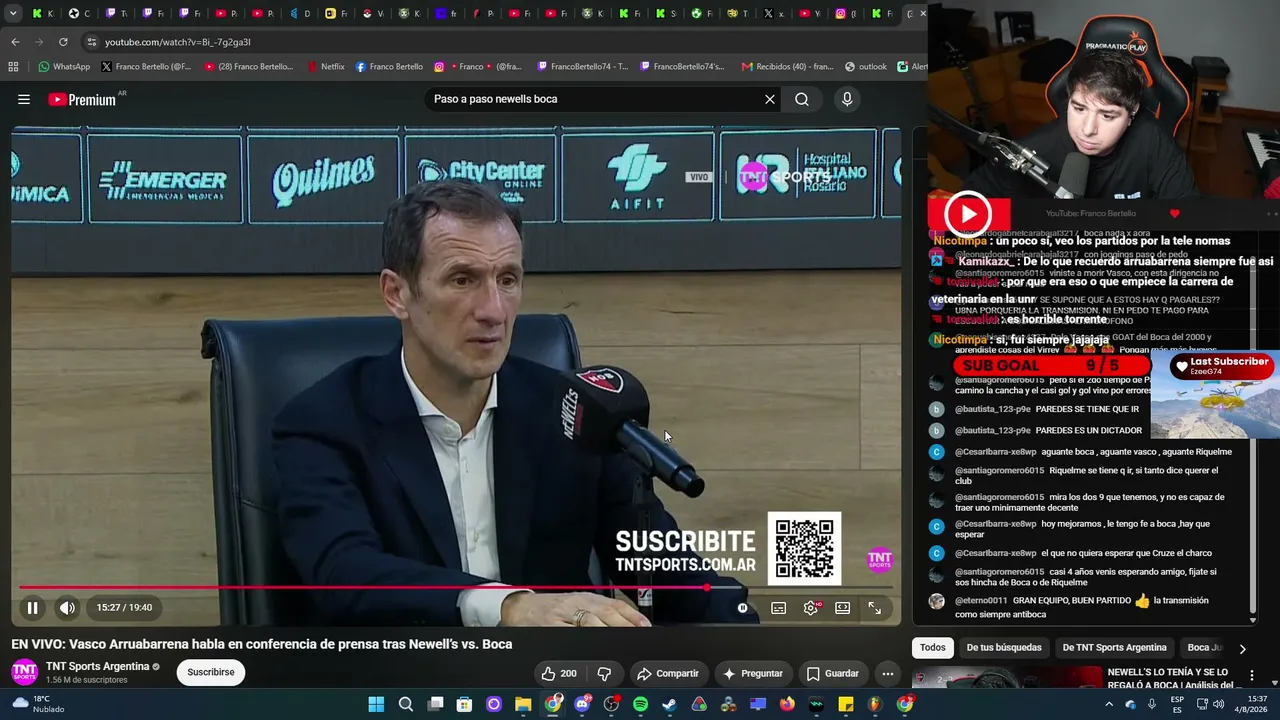Viewport: 1280px width, 720px height.
Task: Reload the current page
Action: click(x=63, y=42)
